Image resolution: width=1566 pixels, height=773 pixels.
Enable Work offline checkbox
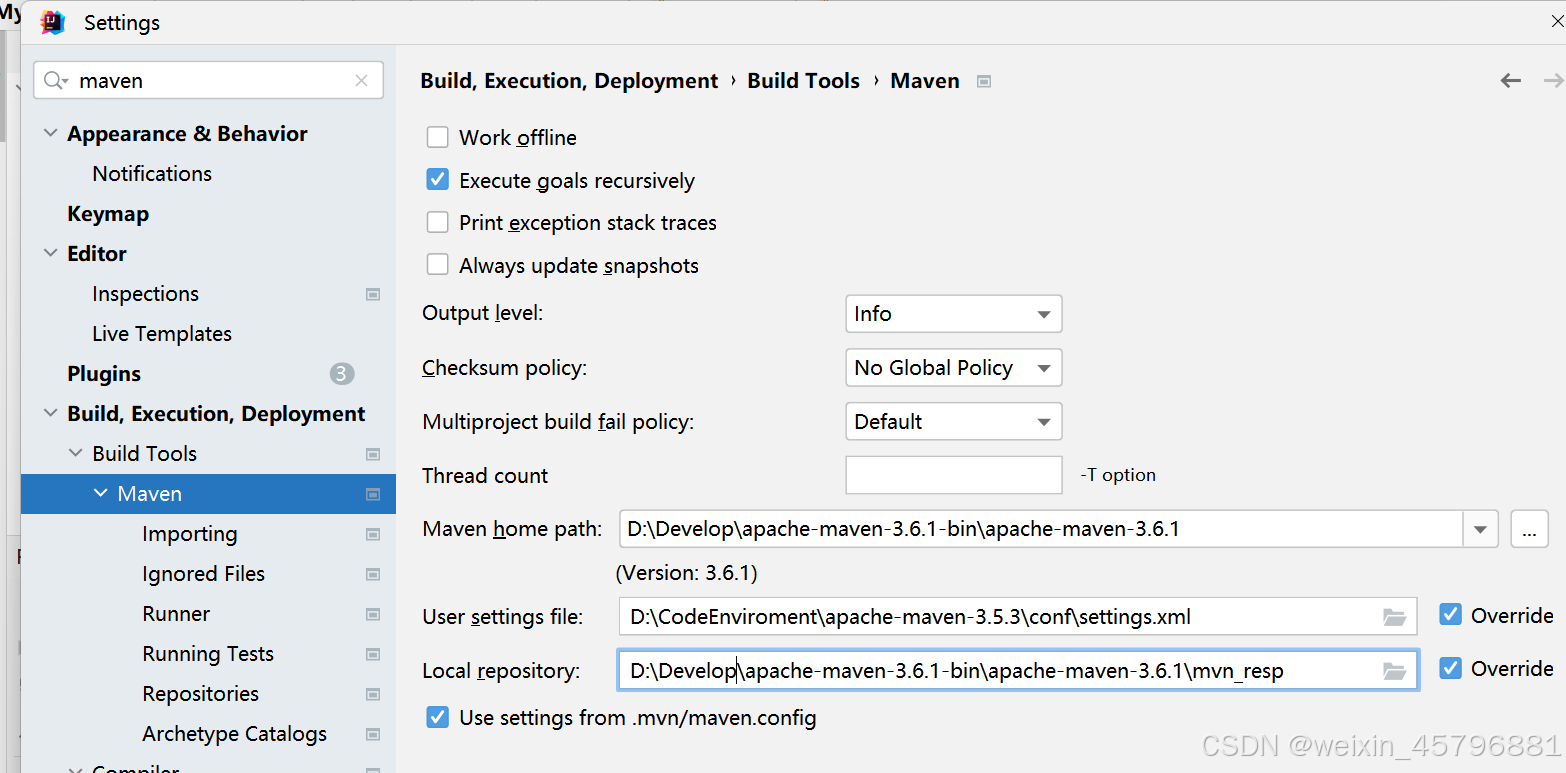(437, 137)
